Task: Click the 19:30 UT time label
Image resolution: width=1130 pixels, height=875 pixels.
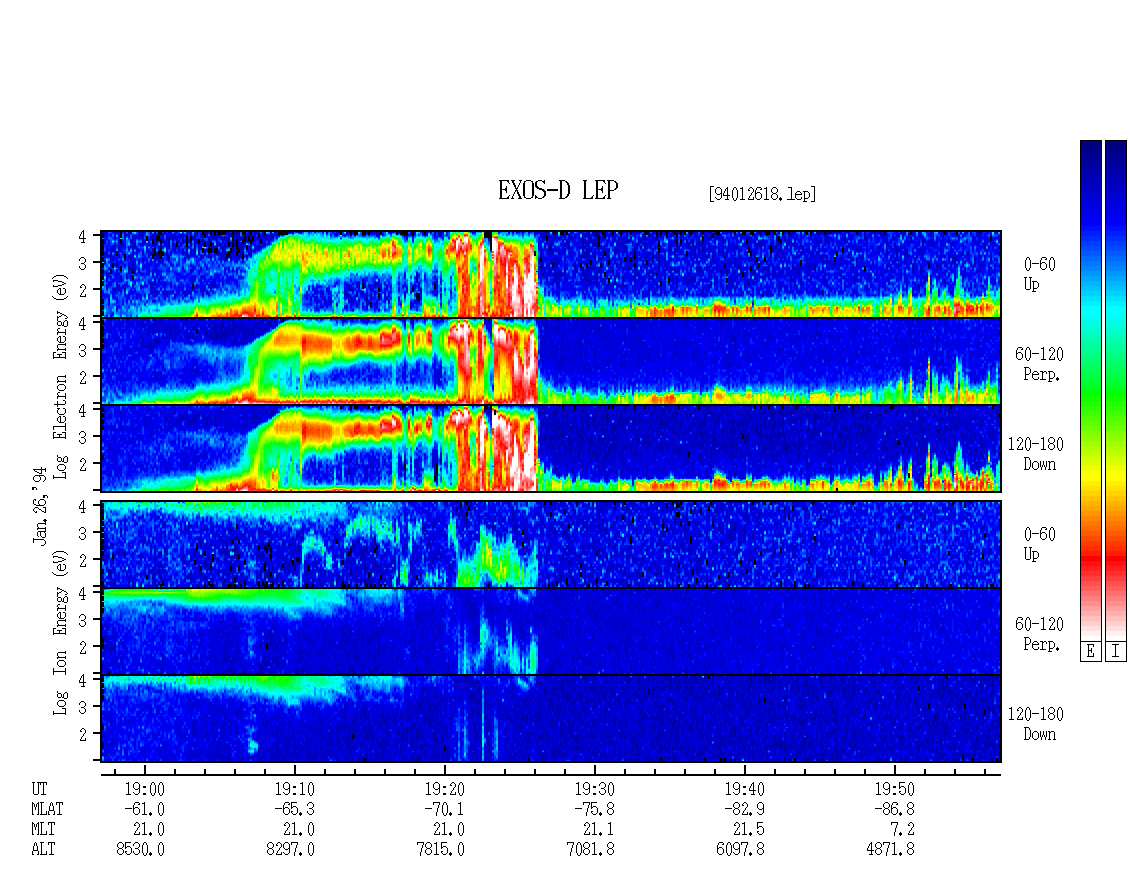Action: point(595,789)
